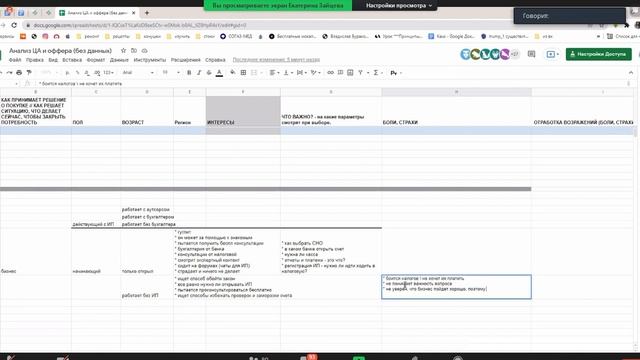The image size is (640, 360).
Task: Open the present to meeting dropdown
Action: tap(553, 54)
